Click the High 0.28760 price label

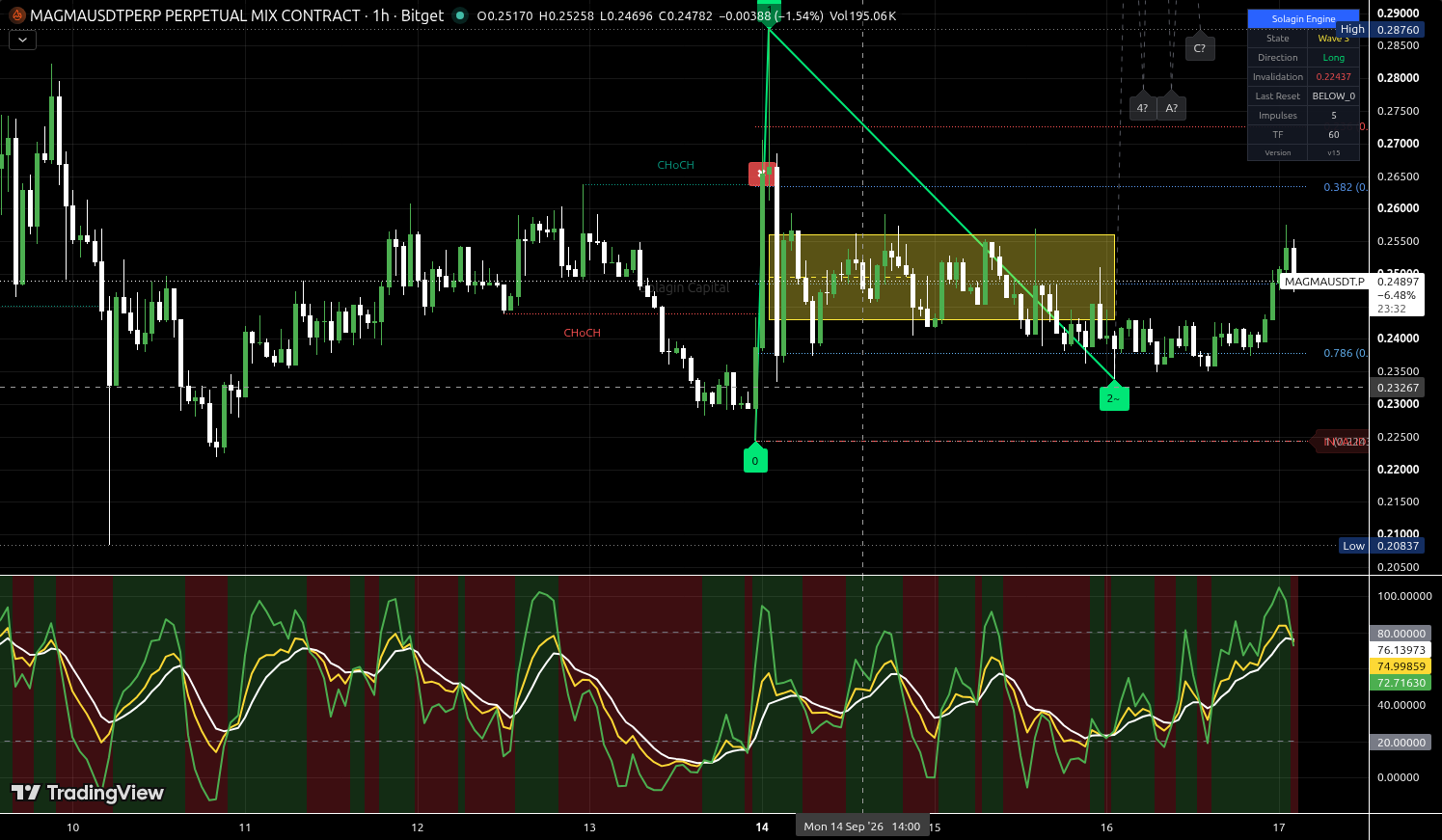pos(1380,30)
